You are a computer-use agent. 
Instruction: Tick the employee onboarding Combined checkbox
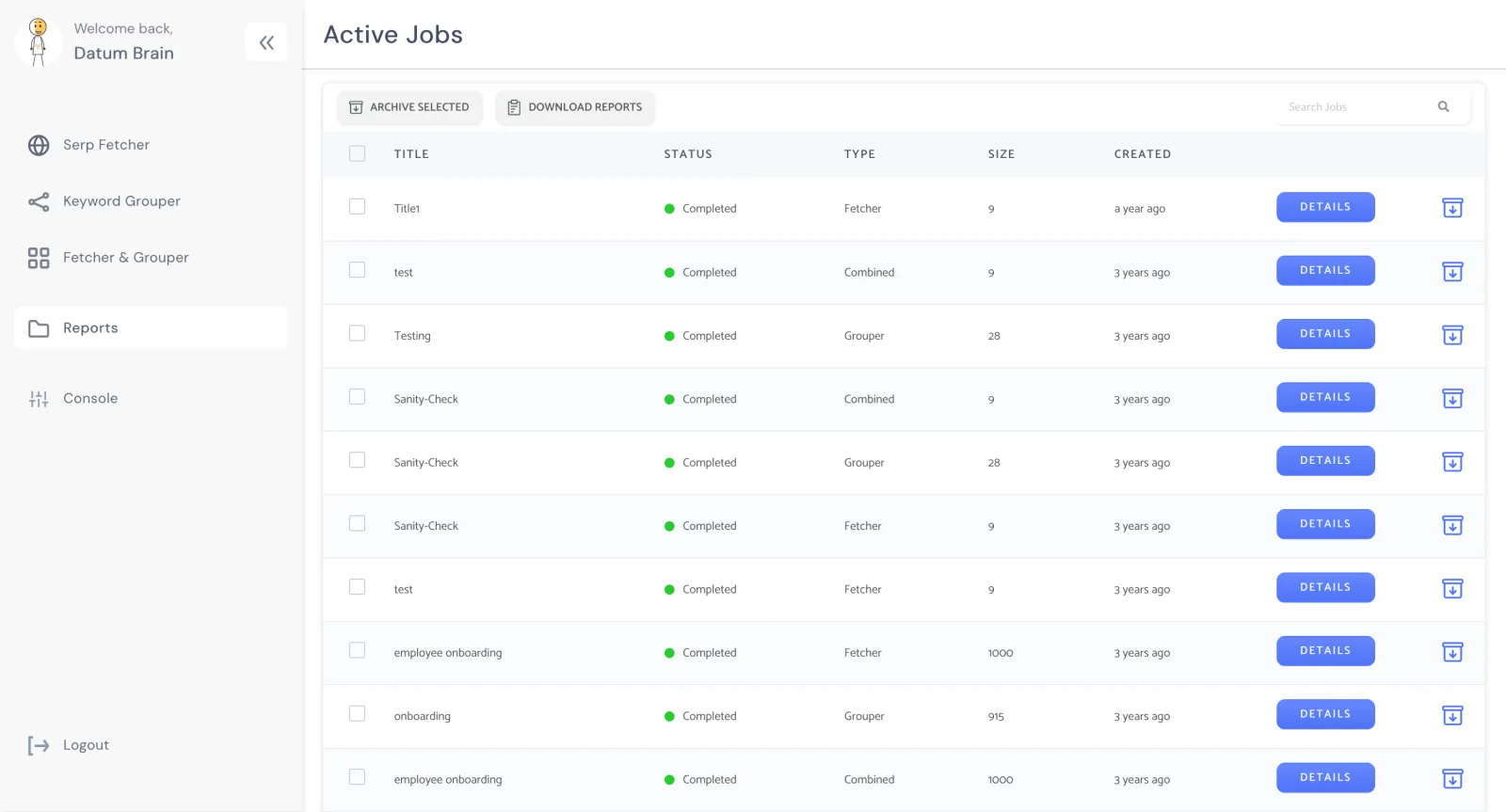pos(357,777)
